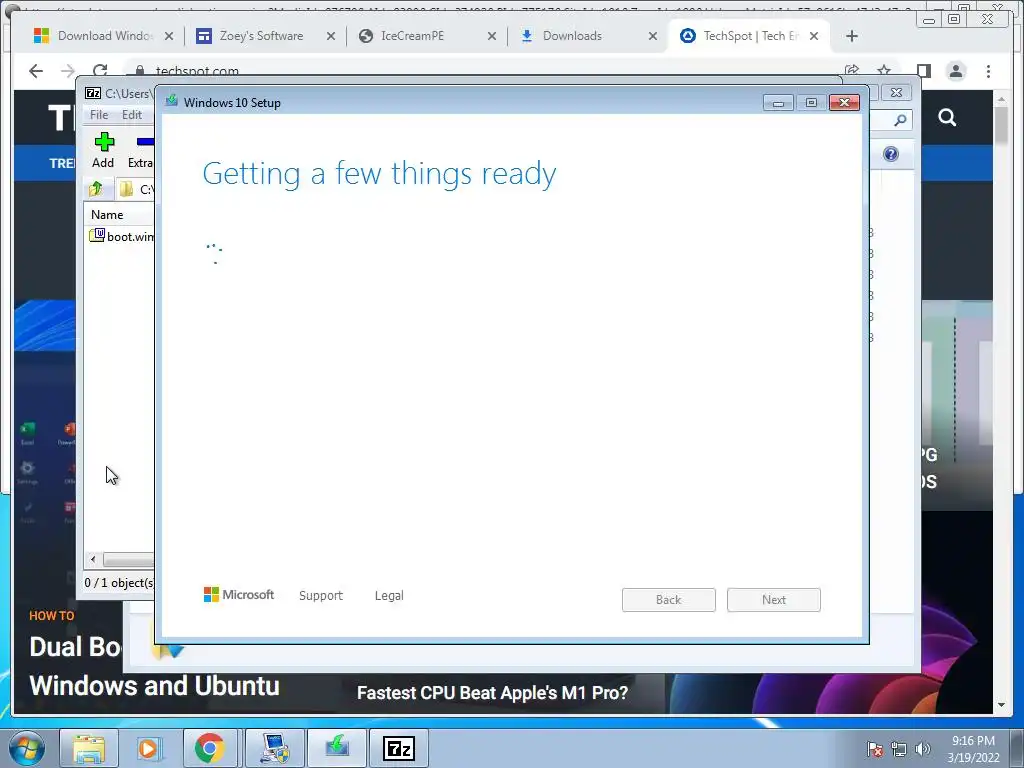The height and width of the screenshot is (768, 1024).
Task: Click the Chrome back arrow
Action: coord(36,71)
